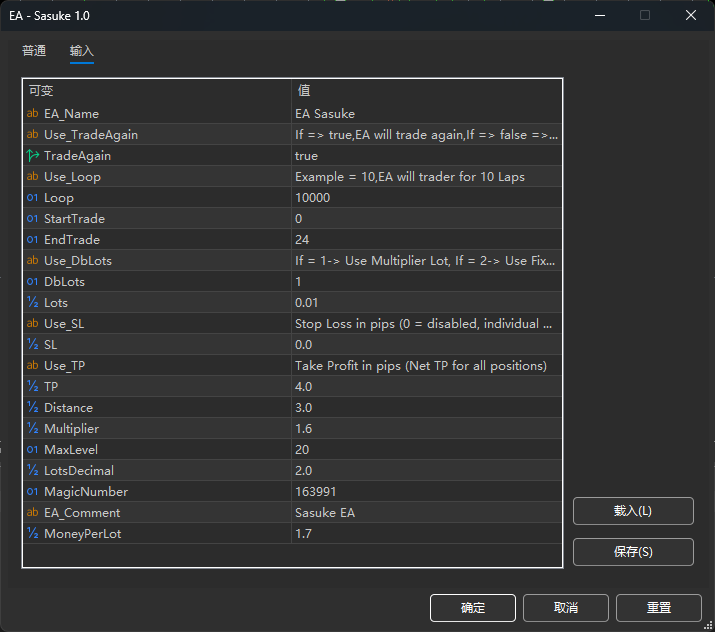Click the string icon beside EA_Name
Screen dimensions: 715x632
click(33, 114)
